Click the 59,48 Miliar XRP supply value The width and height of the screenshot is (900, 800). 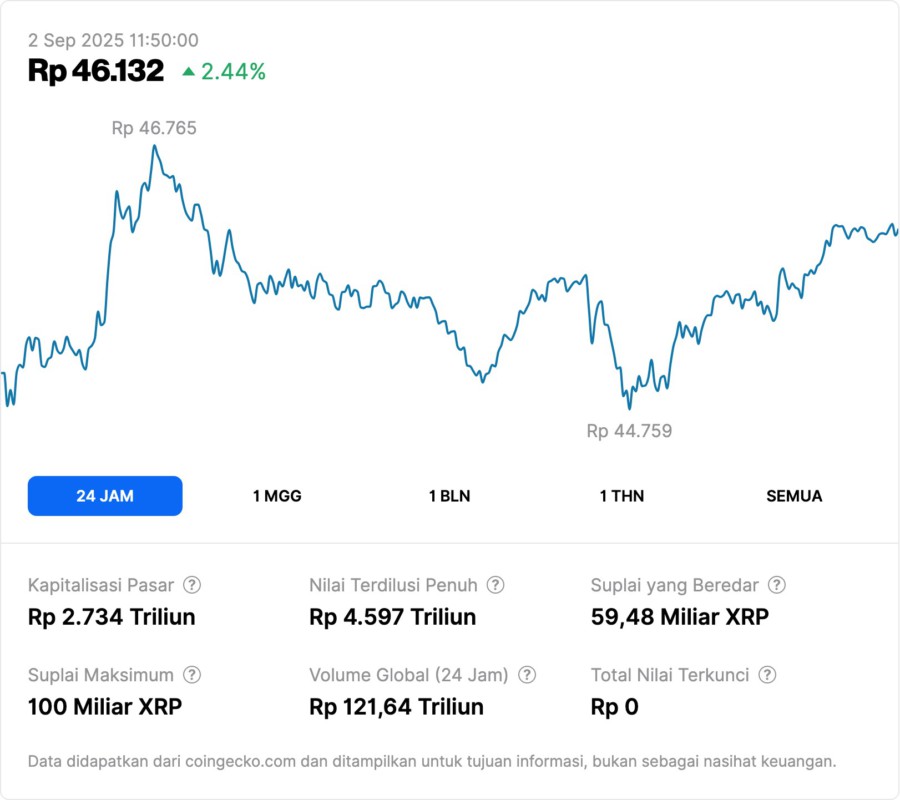pos(680,617)
